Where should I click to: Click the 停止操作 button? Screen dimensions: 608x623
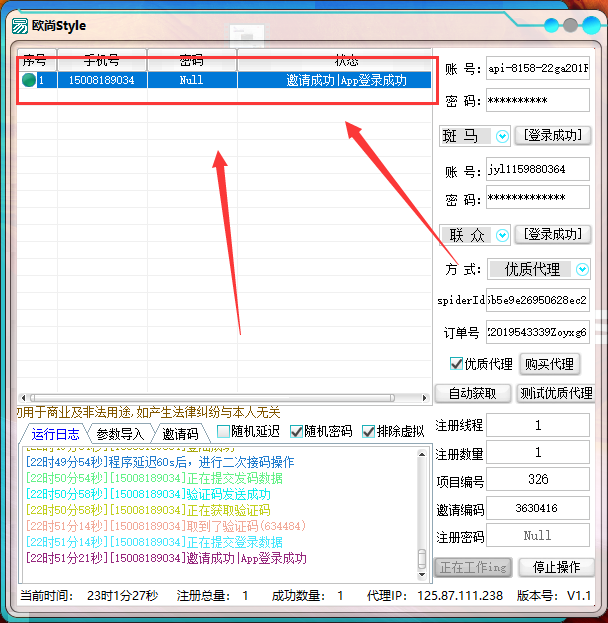[x=556, y=567]
